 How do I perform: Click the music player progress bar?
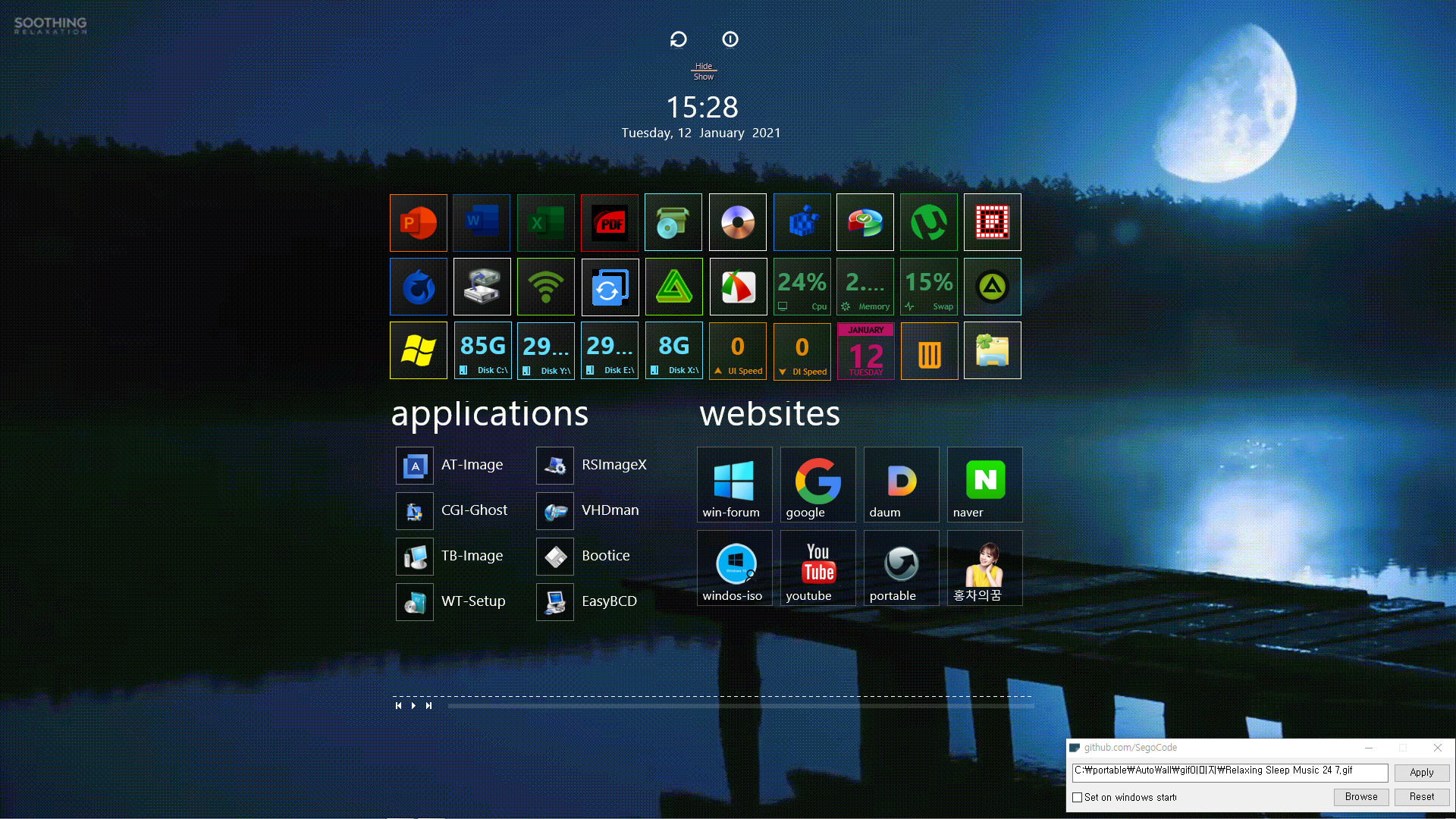[x=740, y=706]
